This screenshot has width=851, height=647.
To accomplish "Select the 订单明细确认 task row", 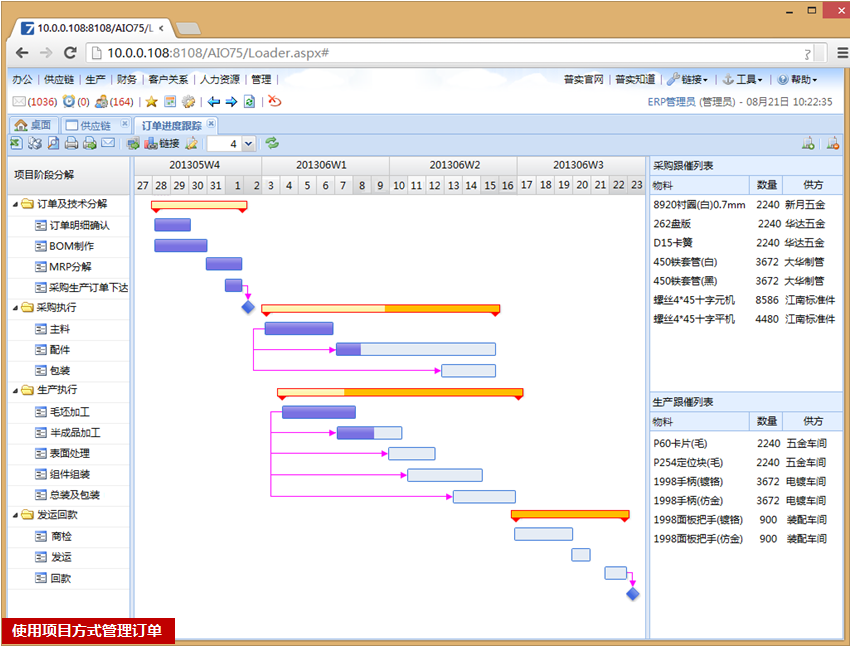I will click(69, 225).
